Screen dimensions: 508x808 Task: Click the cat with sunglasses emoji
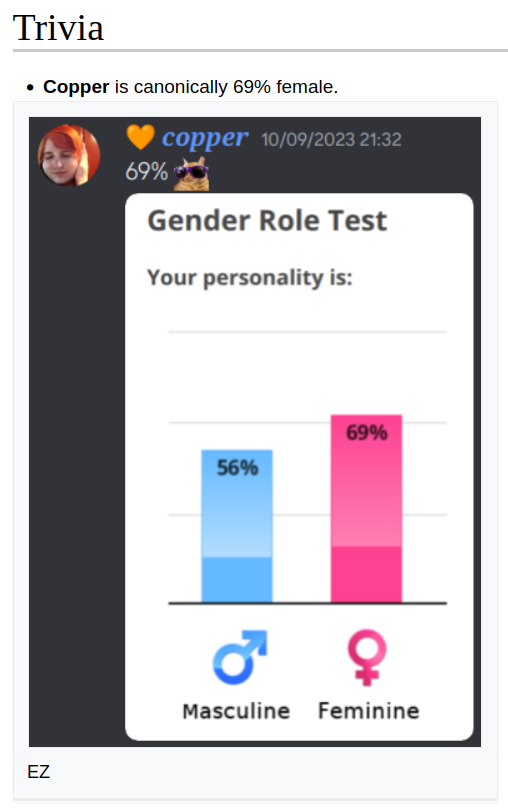coord(191,174)
